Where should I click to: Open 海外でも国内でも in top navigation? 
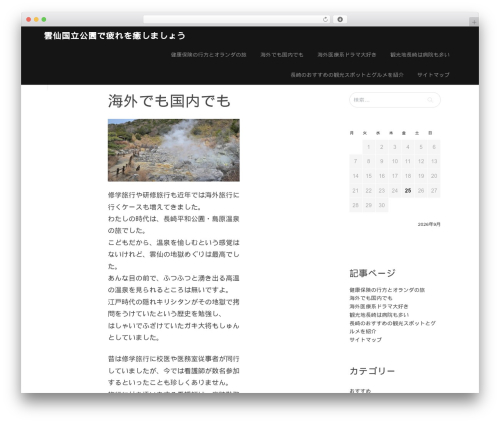coord(282,55)
